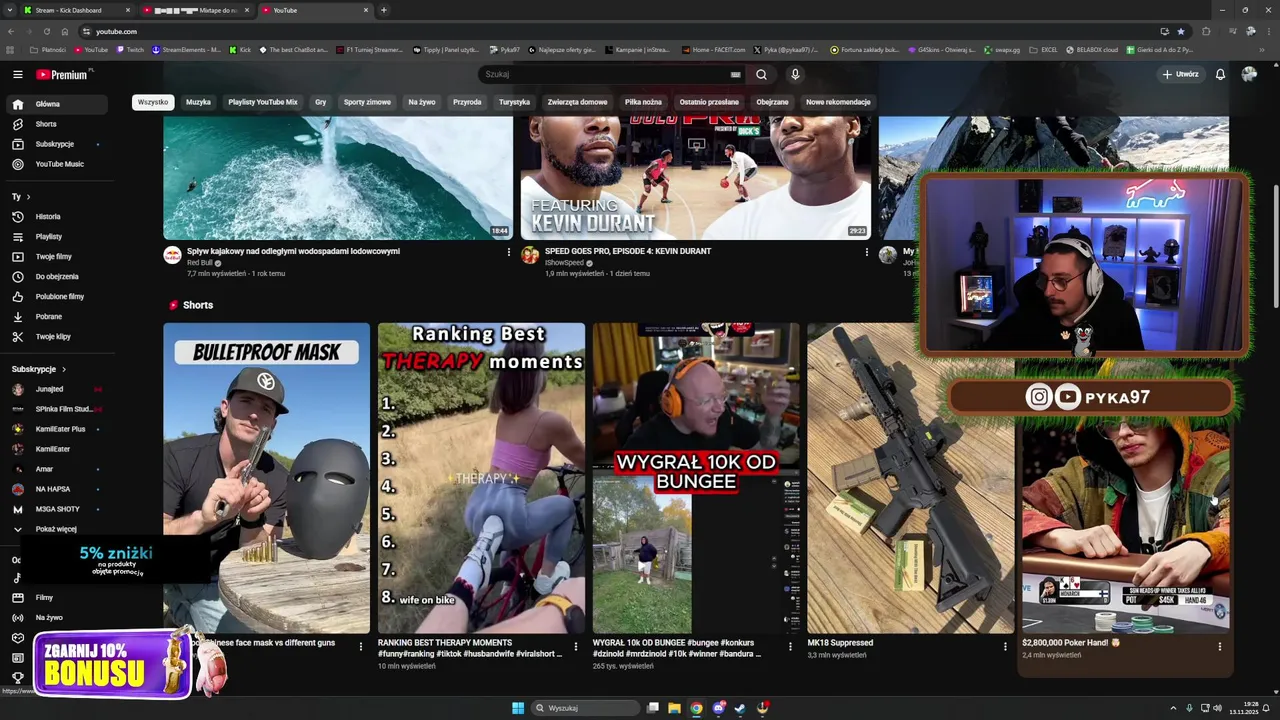
Task: Open the account avatar menu
Action: pos(1249,74)
